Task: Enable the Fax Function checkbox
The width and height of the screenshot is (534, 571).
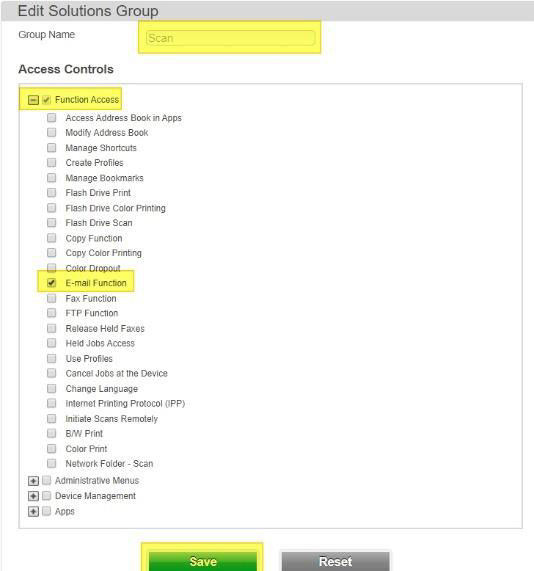Action: 52,299
